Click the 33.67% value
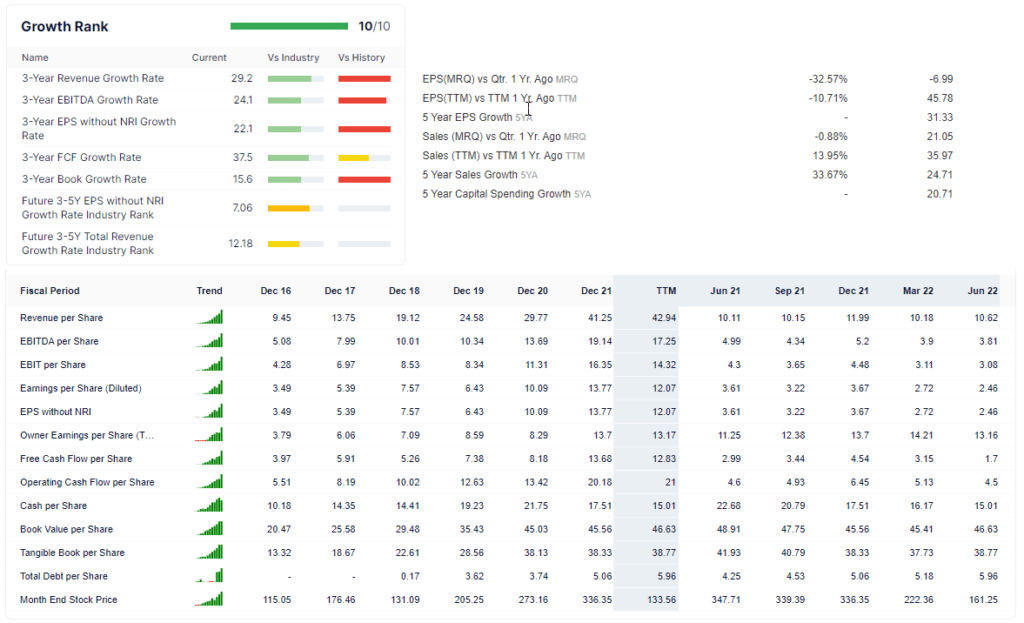 [830, 175]
